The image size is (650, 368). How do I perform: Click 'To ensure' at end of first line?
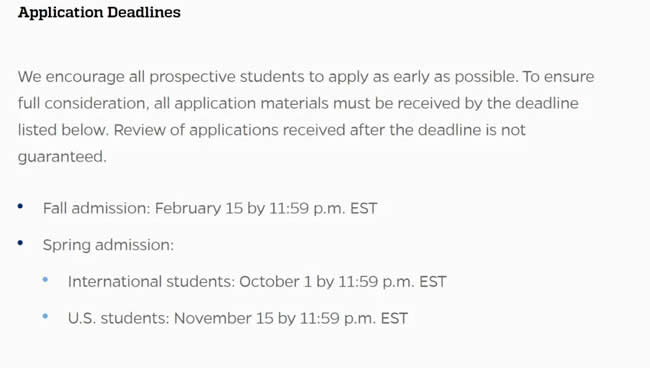(x=558, y=77)
